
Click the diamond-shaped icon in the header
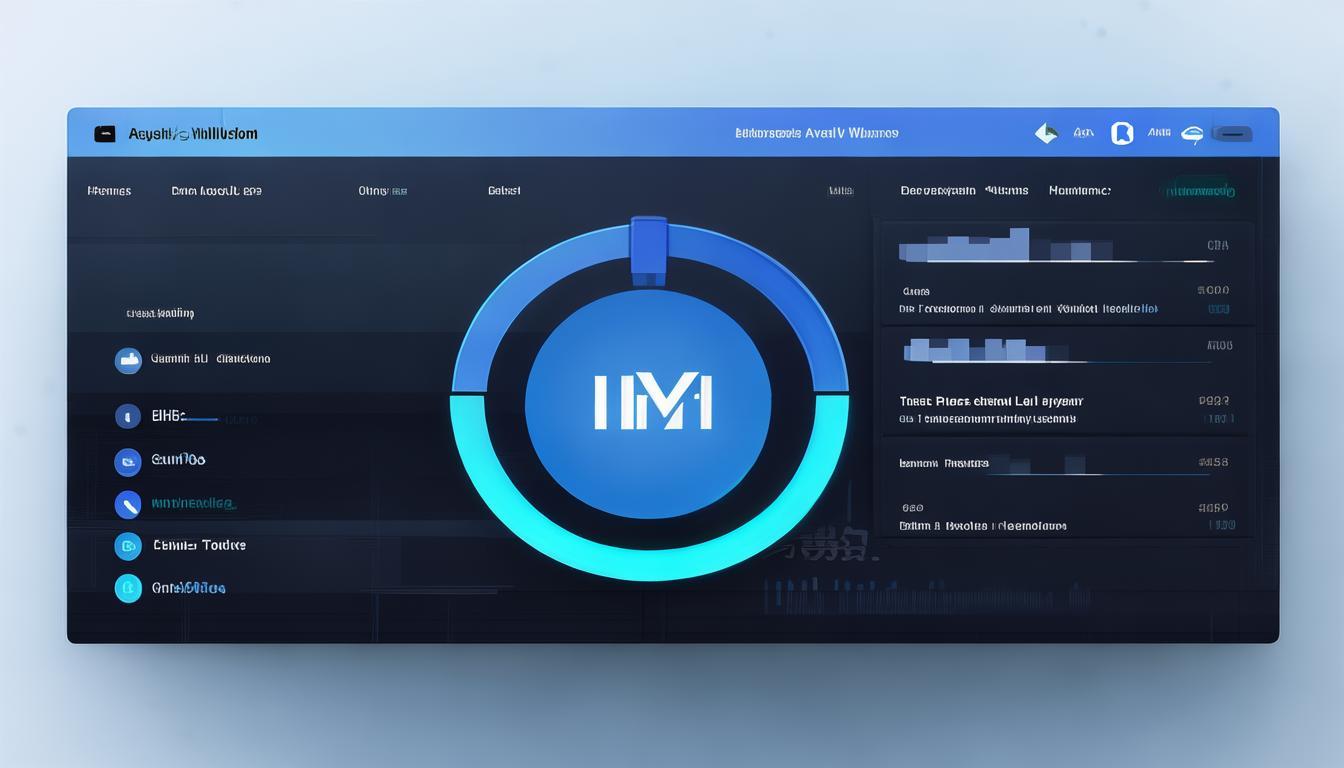click(1046, 133)
